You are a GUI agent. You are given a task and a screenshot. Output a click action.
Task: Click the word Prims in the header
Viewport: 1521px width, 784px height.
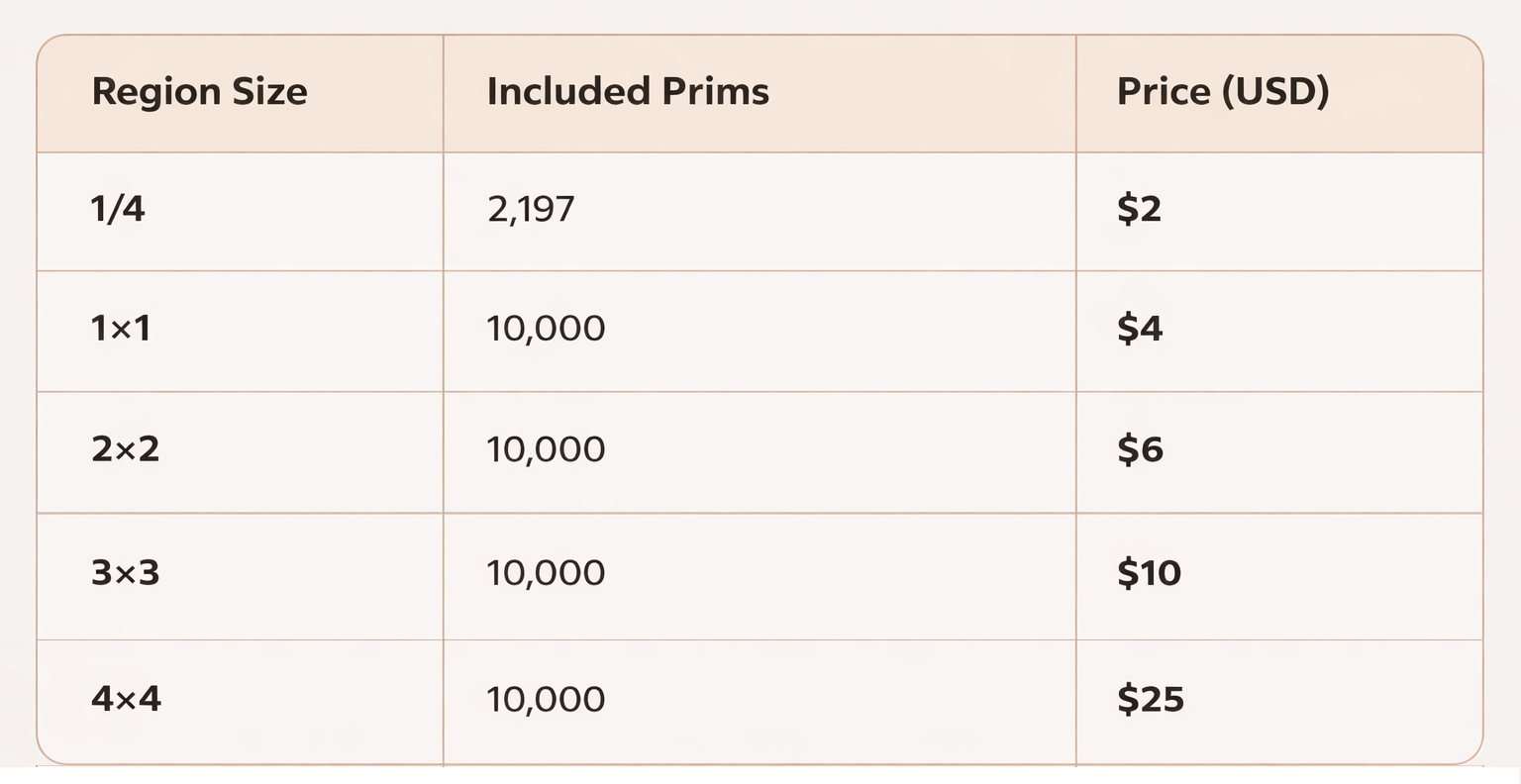[715, 91]
